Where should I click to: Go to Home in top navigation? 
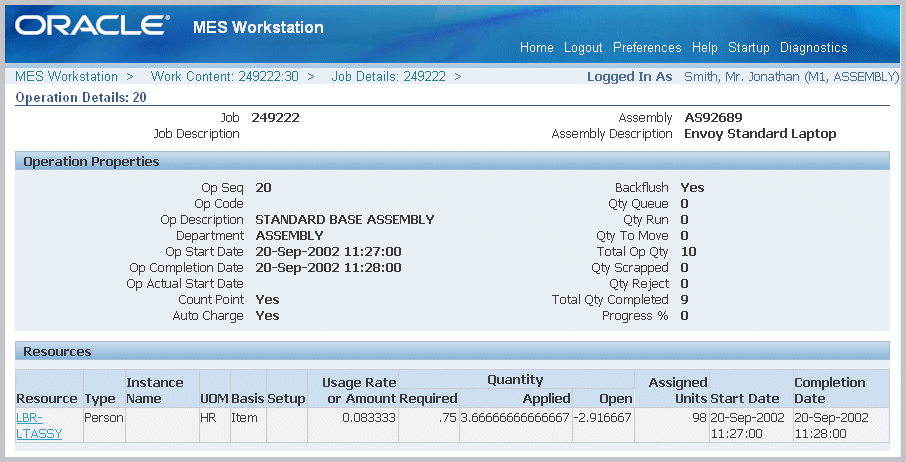click(x=536, y=48)
